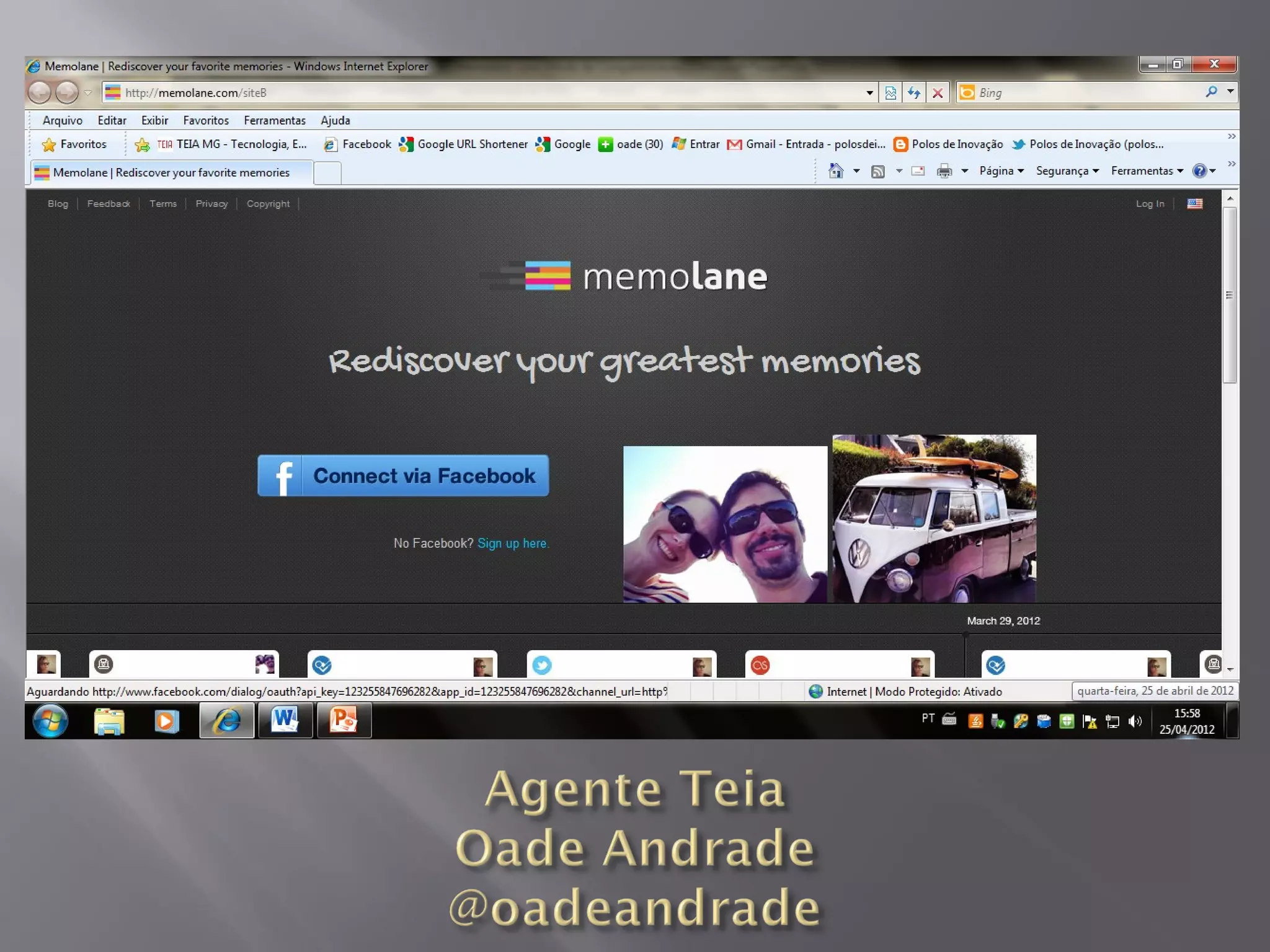Click Connect via Facebook button
The height and width of the screenshot is (952, 1270).
403,475
